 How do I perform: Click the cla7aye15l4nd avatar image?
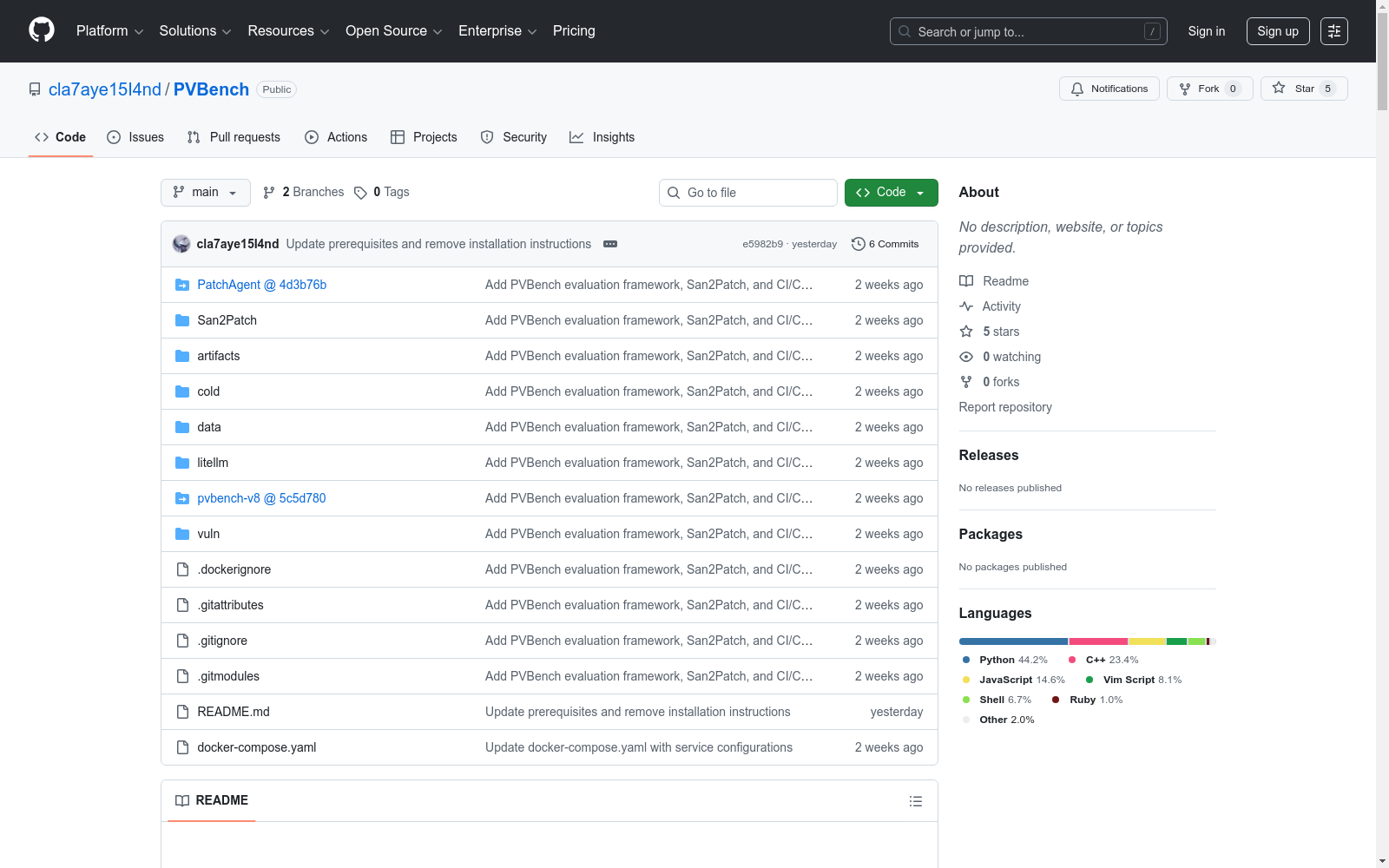(181, 244)
